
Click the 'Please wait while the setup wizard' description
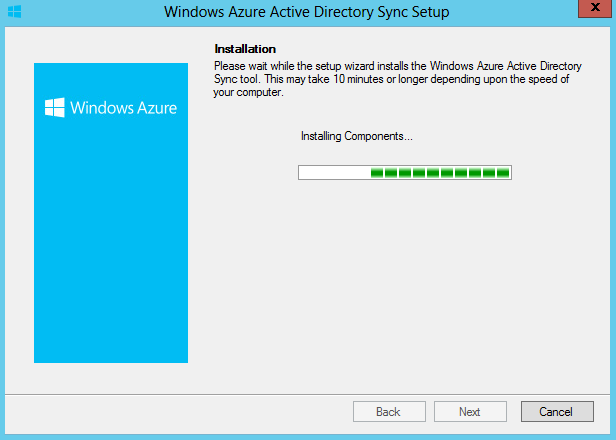coord(398,79)
